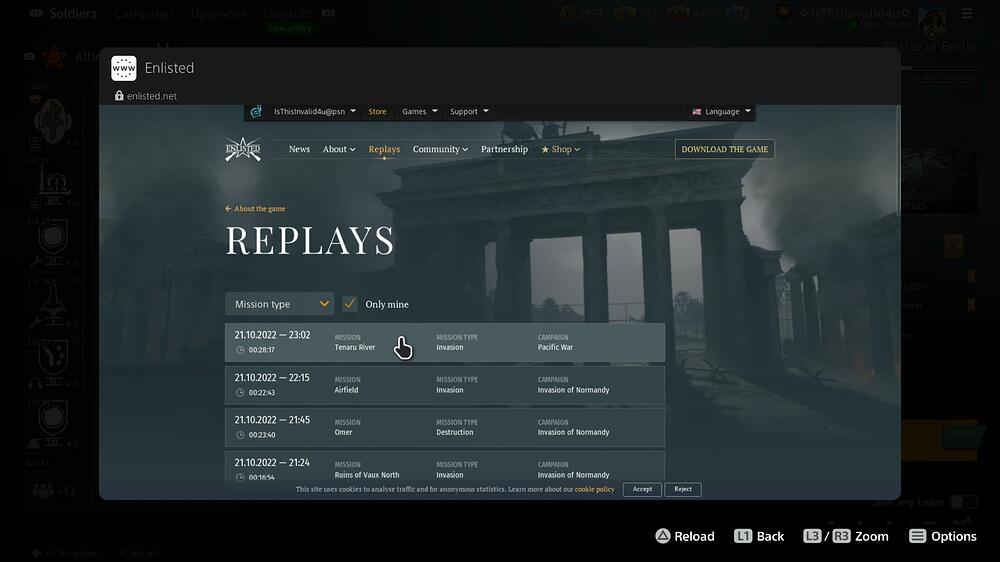
Task: Click the www browser icon beside Enlisted title
Action: coord(124,68)
